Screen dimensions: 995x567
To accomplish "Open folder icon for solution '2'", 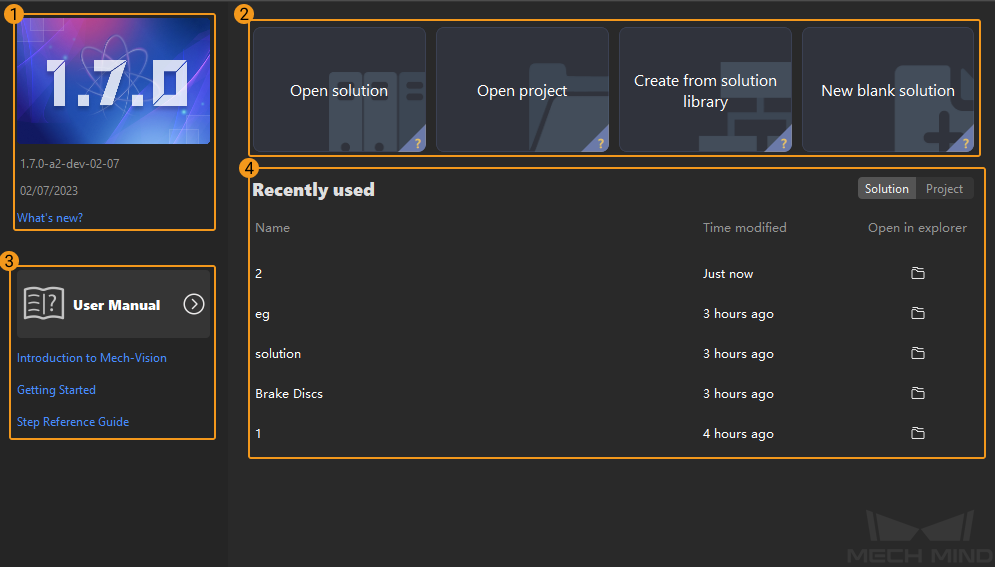I will (x=918, y=274).
